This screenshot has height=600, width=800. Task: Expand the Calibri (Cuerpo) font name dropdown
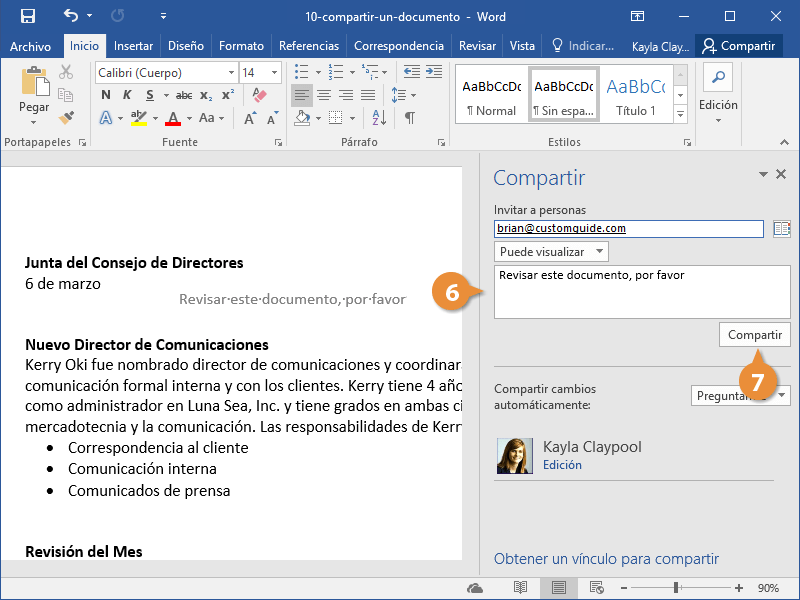point(231,72)
